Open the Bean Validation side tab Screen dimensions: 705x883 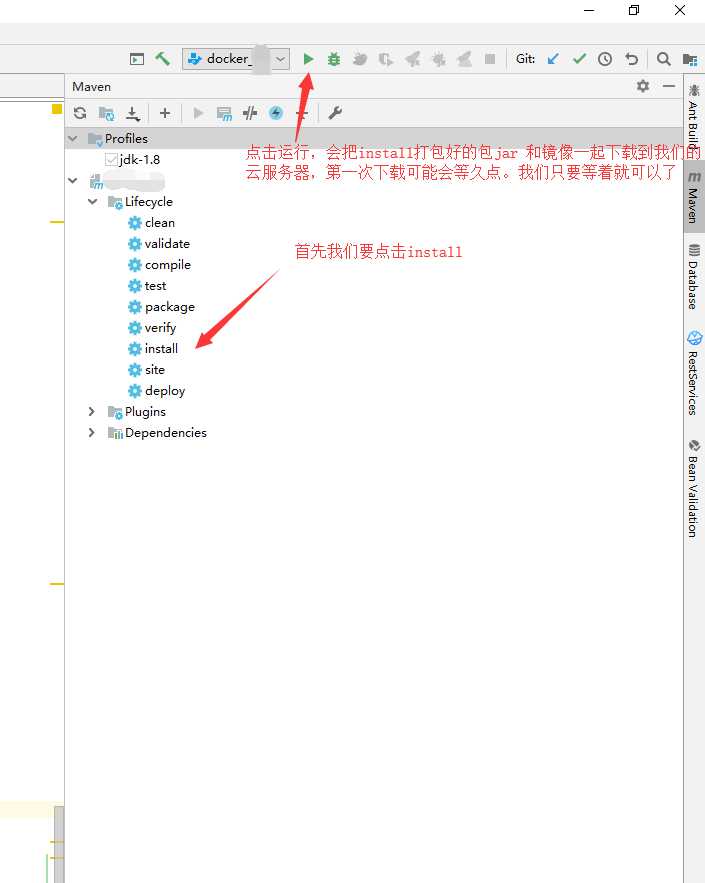(694, 488)
